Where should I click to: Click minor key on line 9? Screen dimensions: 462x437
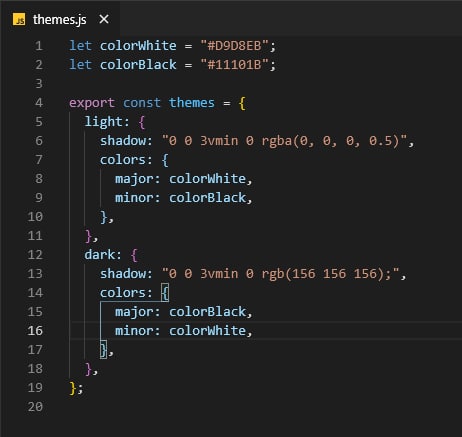[135, 198]
